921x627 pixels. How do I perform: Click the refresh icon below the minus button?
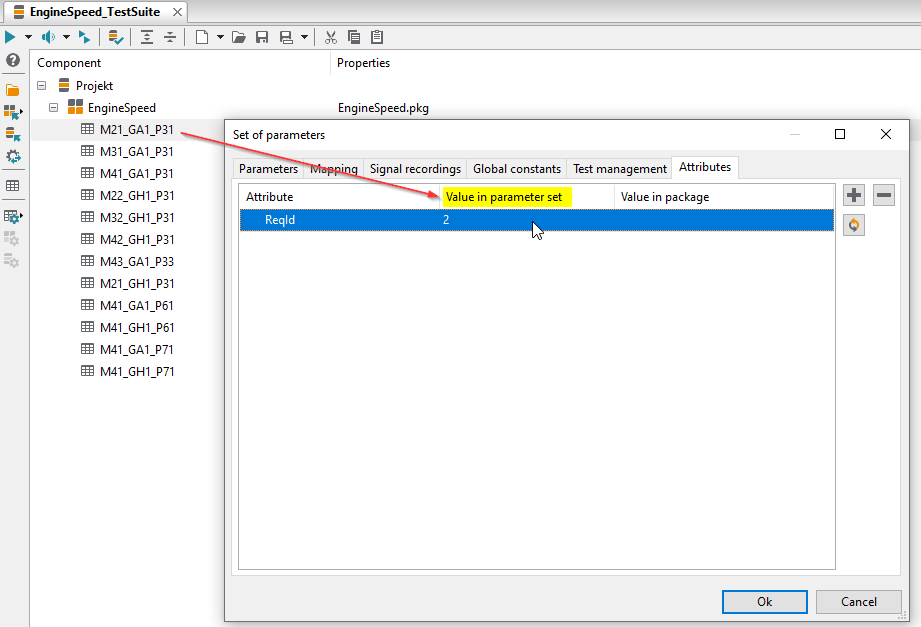point(856,224)
